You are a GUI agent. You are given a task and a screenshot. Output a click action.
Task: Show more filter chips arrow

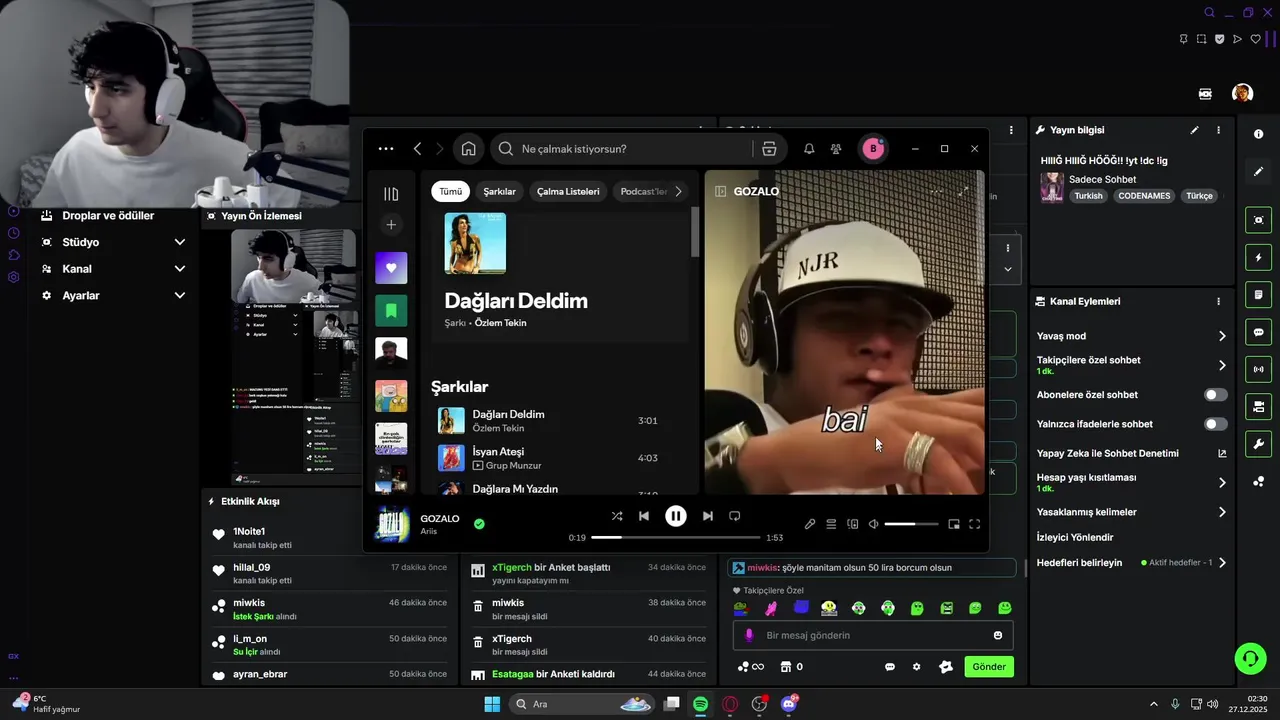pos(678,191)
